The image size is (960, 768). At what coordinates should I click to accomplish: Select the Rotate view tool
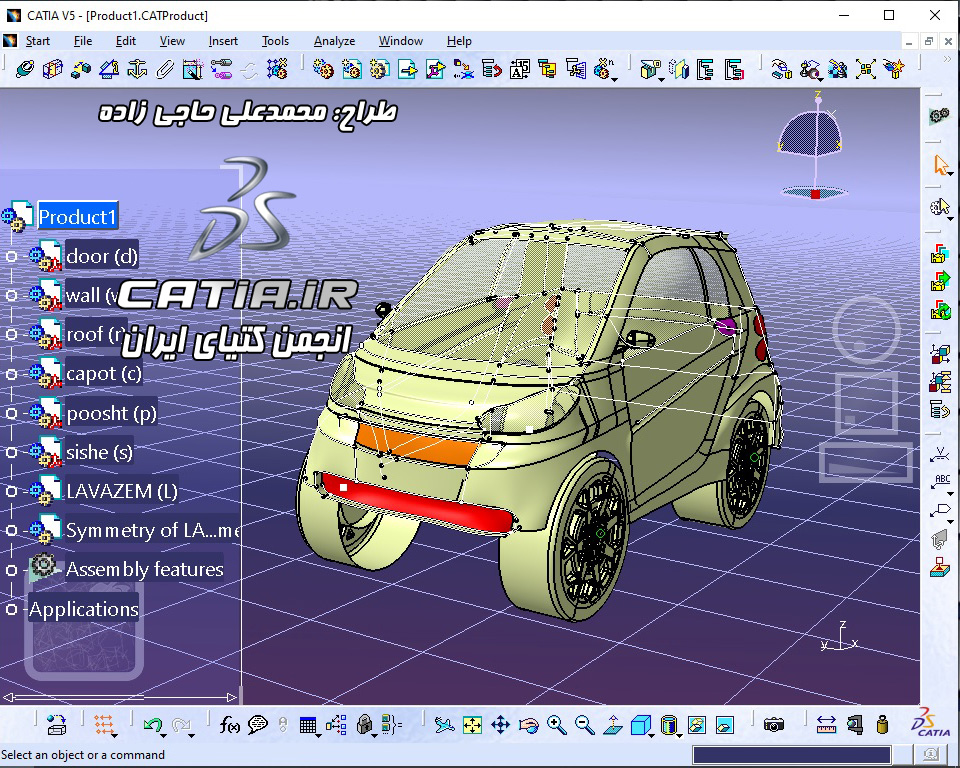528,726
